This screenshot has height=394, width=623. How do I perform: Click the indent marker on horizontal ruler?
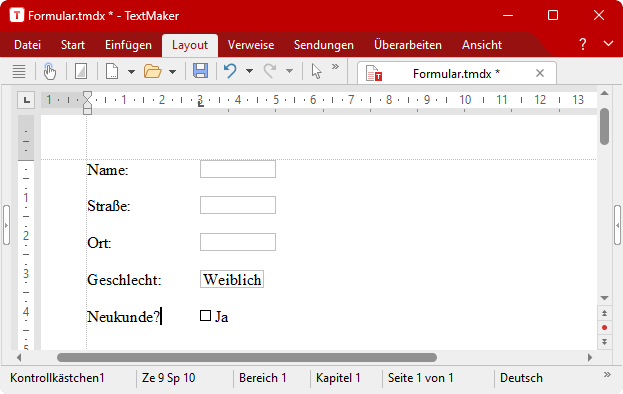coord(87,103)
